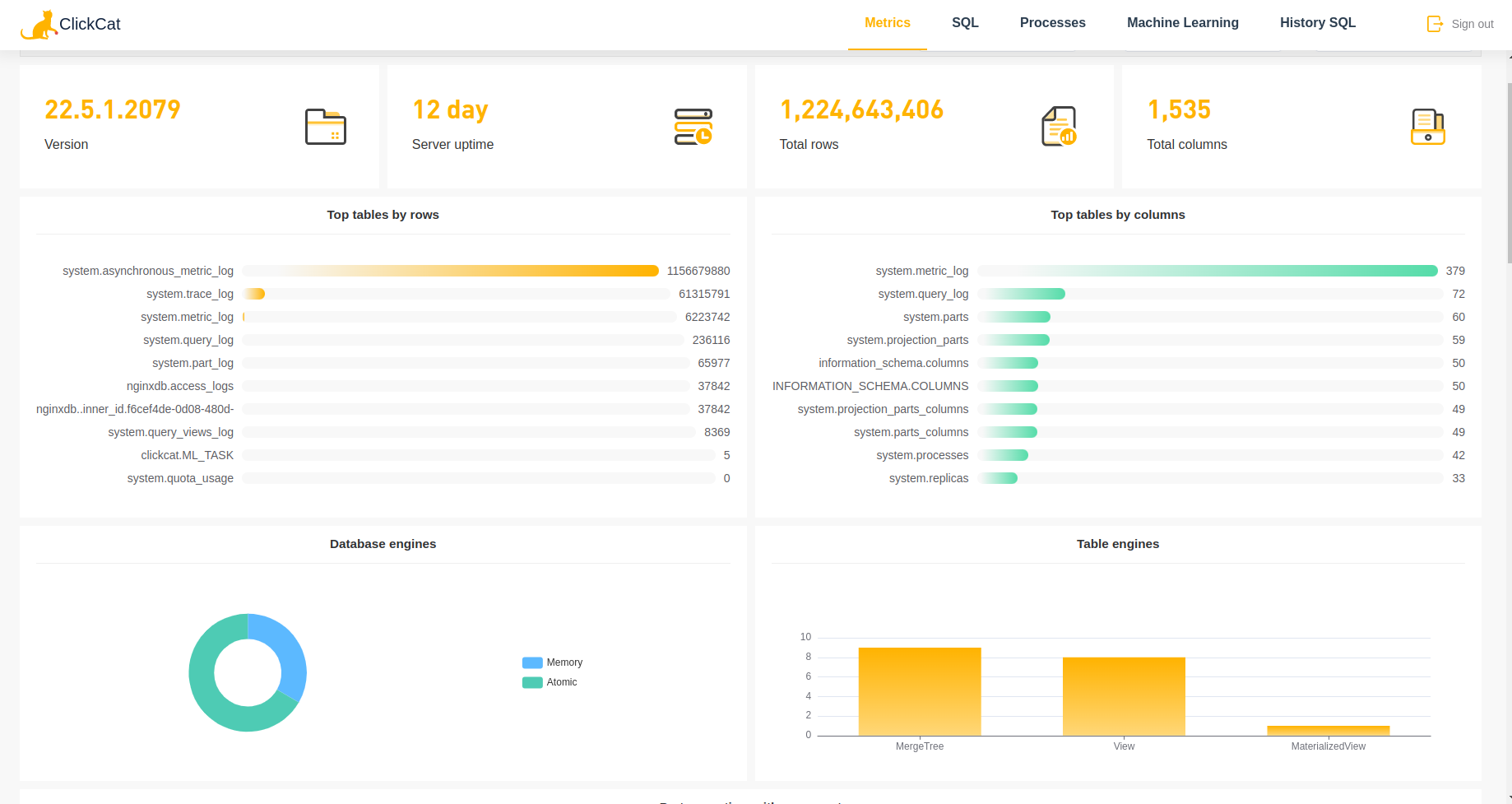
Task: Click the Server uptime label
Action: click(x=452, y=144)
